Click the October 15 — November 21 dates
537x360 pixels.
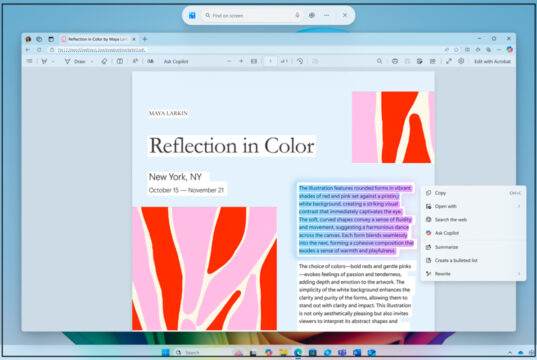186,190
